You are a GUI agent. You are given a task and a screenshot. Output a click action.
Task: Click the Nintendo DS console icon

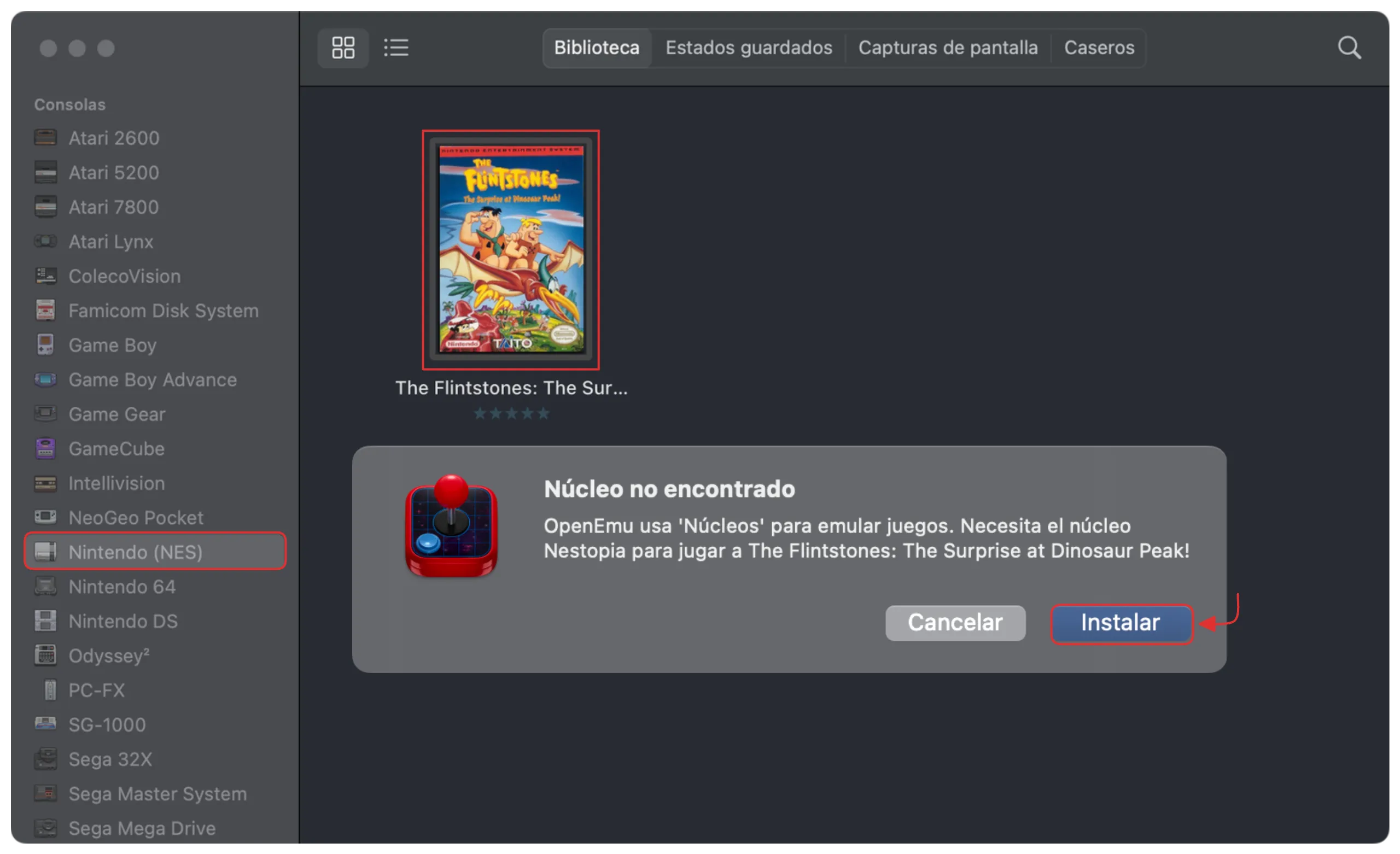(x=45, y=621)
